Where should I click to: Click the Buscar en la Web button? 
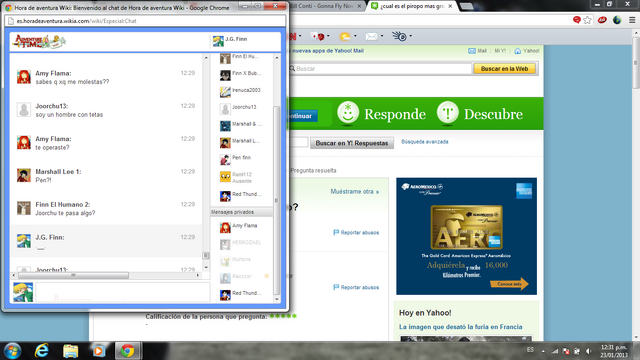point(504,69)
